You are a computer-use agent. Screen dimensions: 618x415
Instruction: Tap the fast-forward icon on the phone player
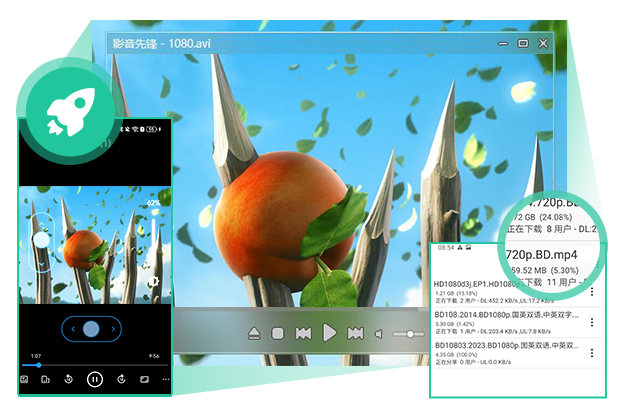click(x=121, y=379)
